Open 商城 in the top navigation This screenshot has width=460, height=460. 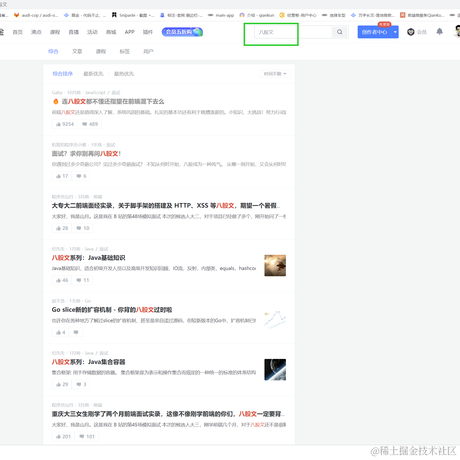click(x=111, y=32)
